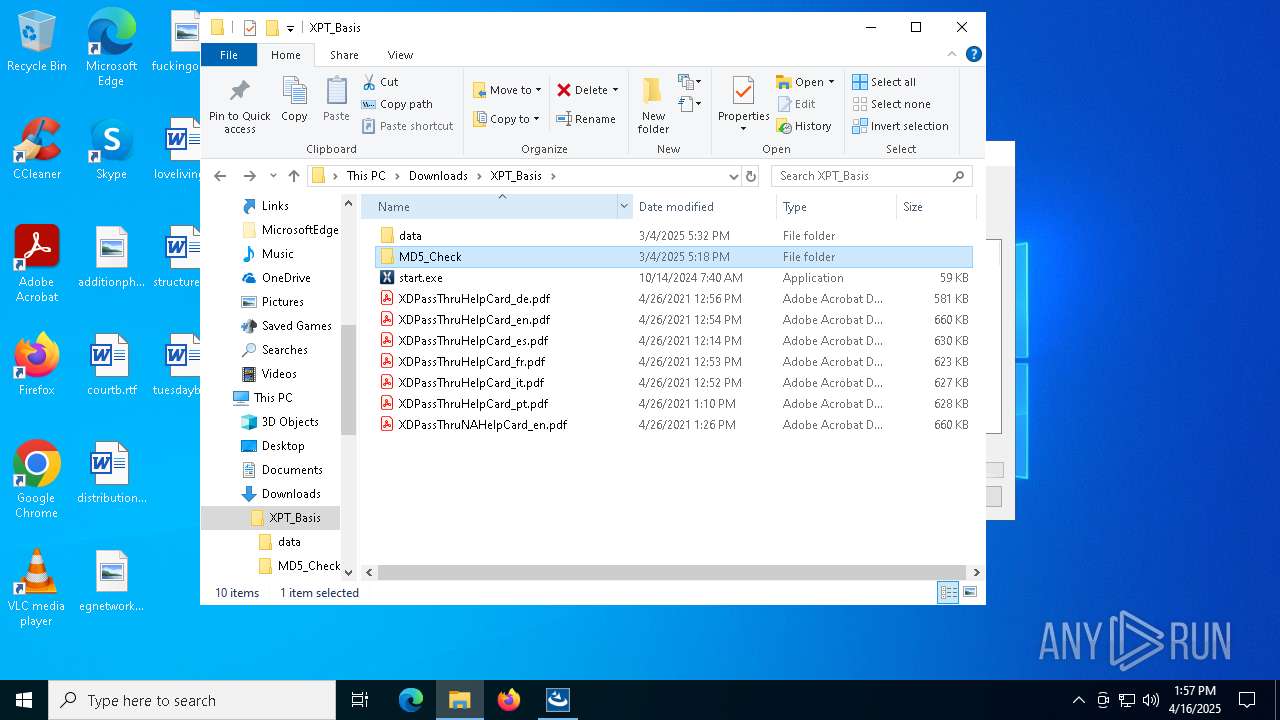Open the History command
This screenshot has height=720, width=1280.
coord(804,126)
